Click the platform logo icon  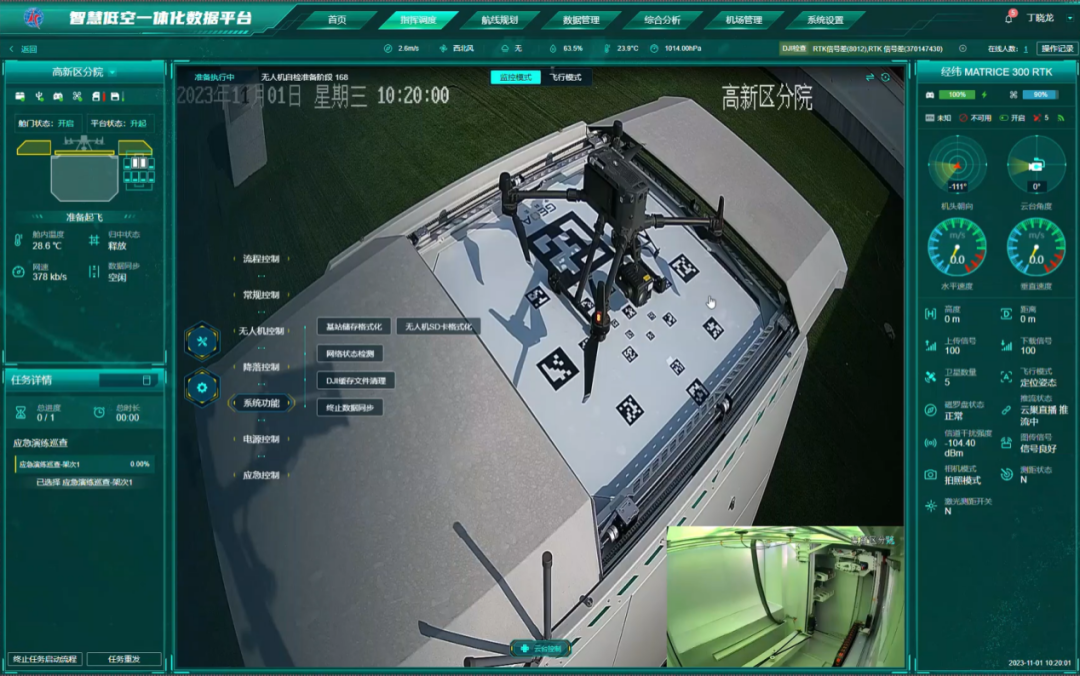point(33,18)
